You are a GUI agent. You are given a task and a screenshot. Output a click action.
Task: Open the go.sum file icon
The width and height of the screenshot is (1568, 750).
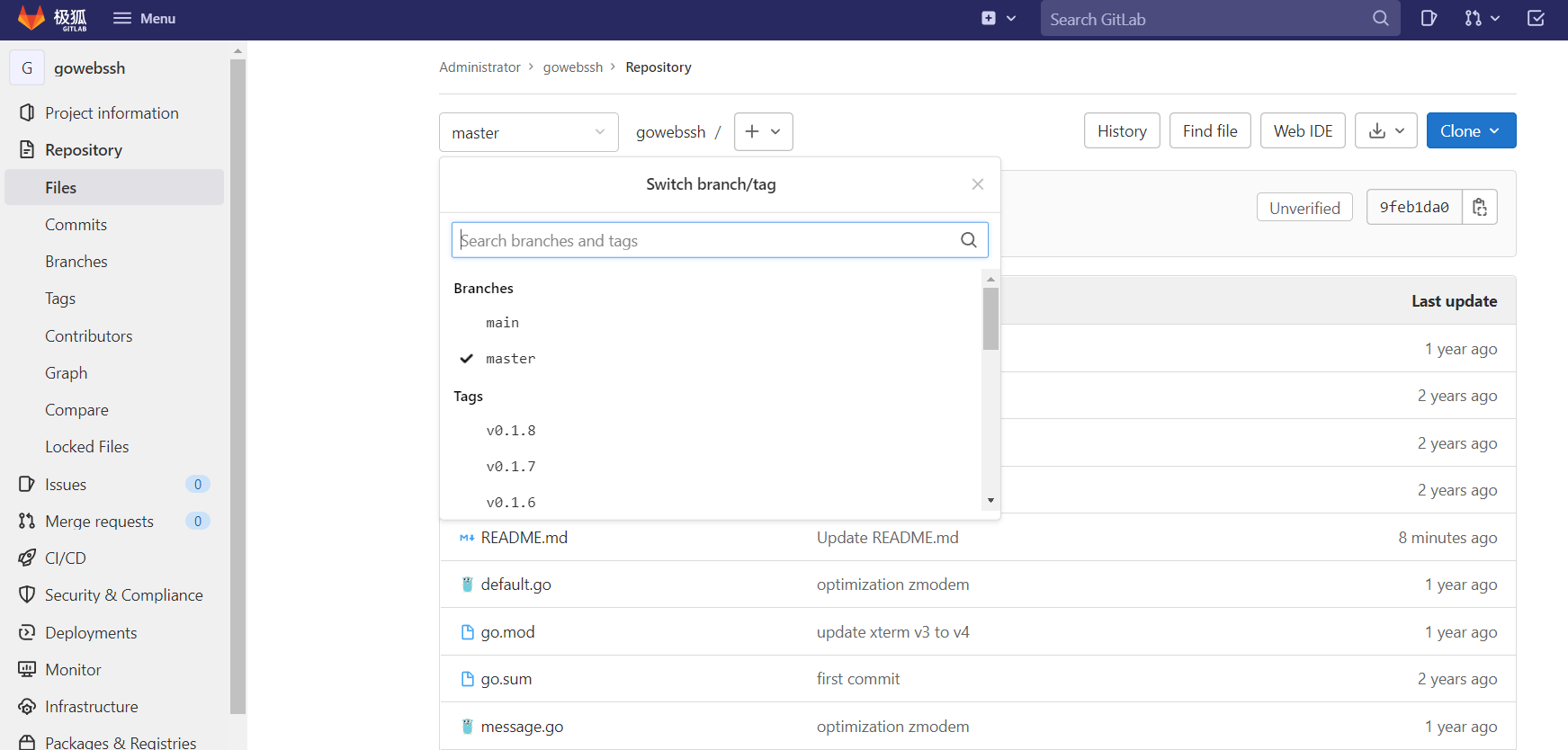(x=467, y=679)
